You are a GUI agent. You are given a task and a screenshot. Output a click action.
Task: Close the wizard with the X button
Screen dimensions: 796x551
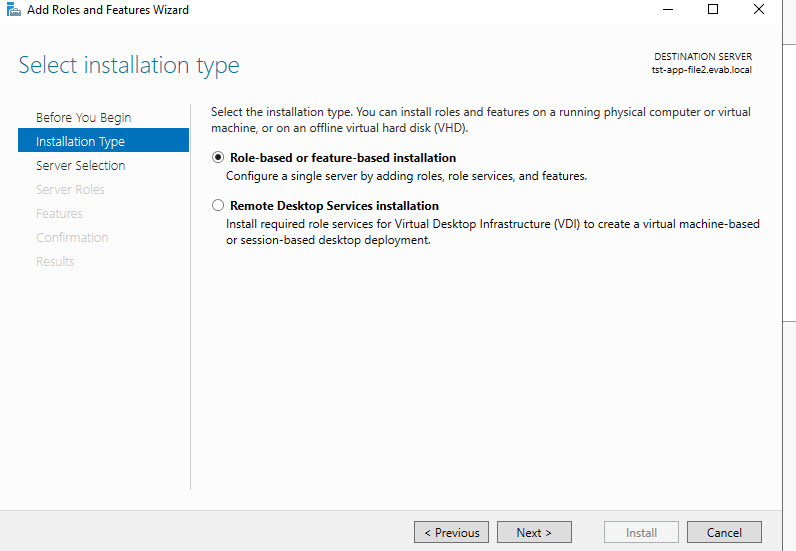760,10
